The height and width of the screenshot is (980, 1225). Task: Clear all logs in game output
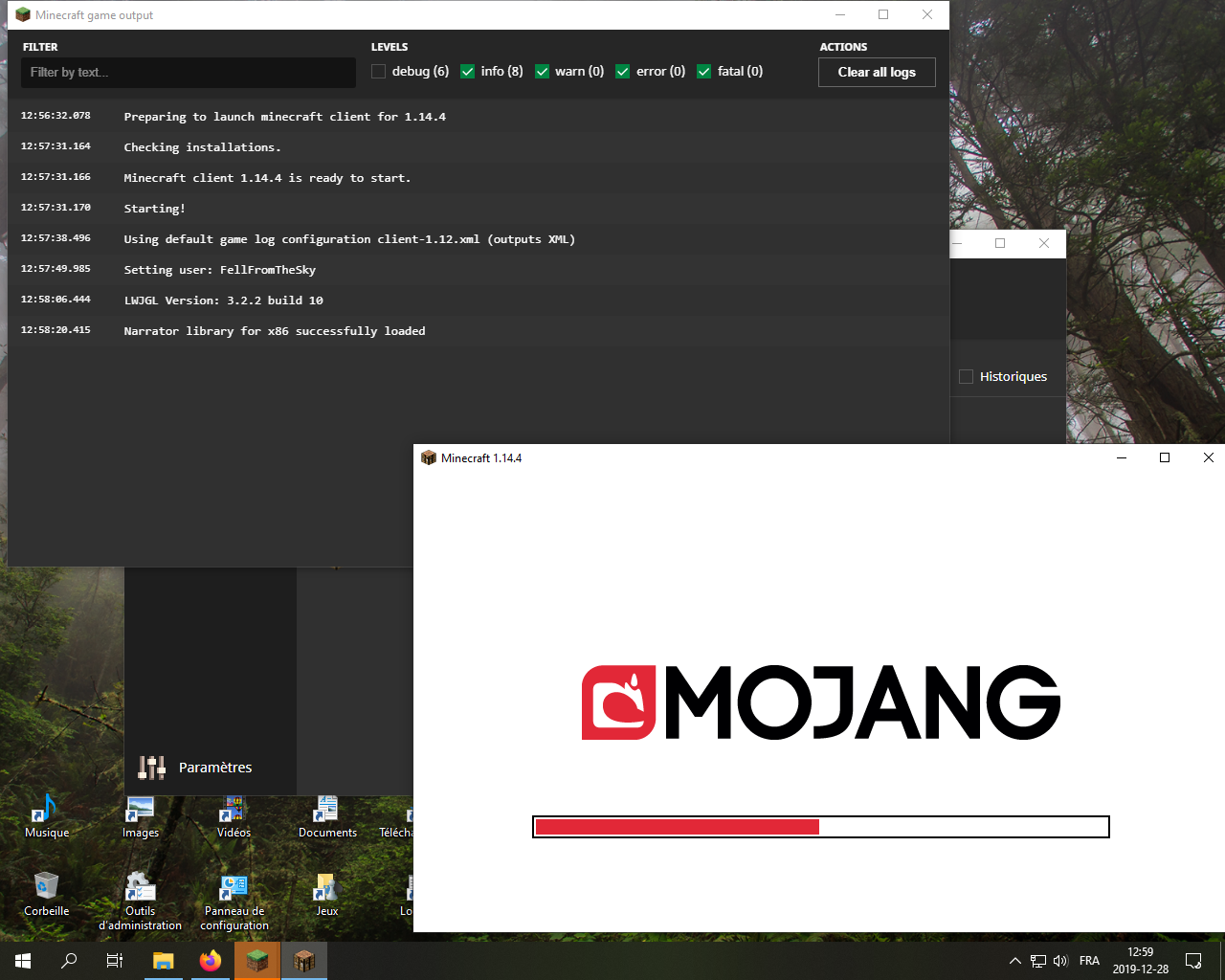click(x=877, y=73)
